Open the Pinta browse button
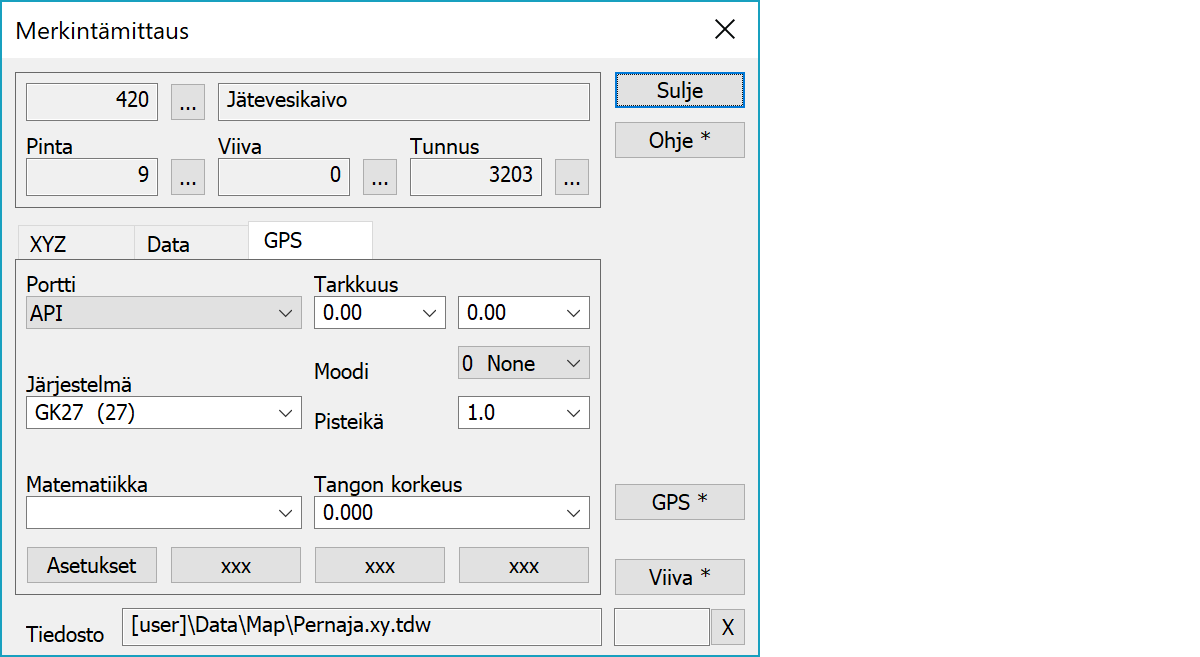1200x657 pixels. 188,178
